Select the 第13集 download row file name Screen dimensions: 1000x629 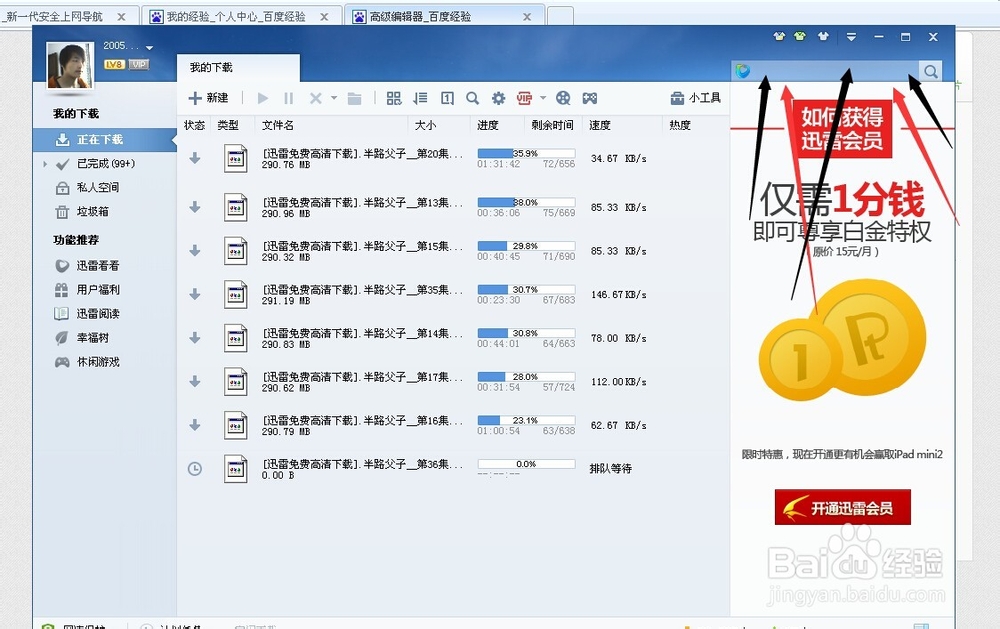pyautogui.click(x=362, y=202)
